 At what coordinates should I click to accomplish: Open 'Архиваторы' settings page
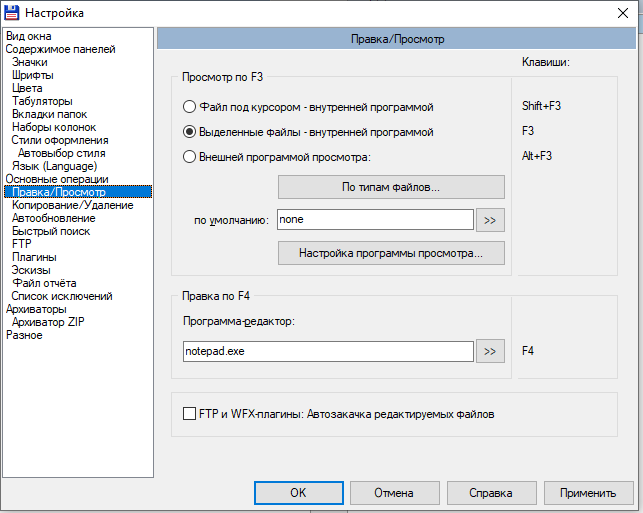coord(36,309)
